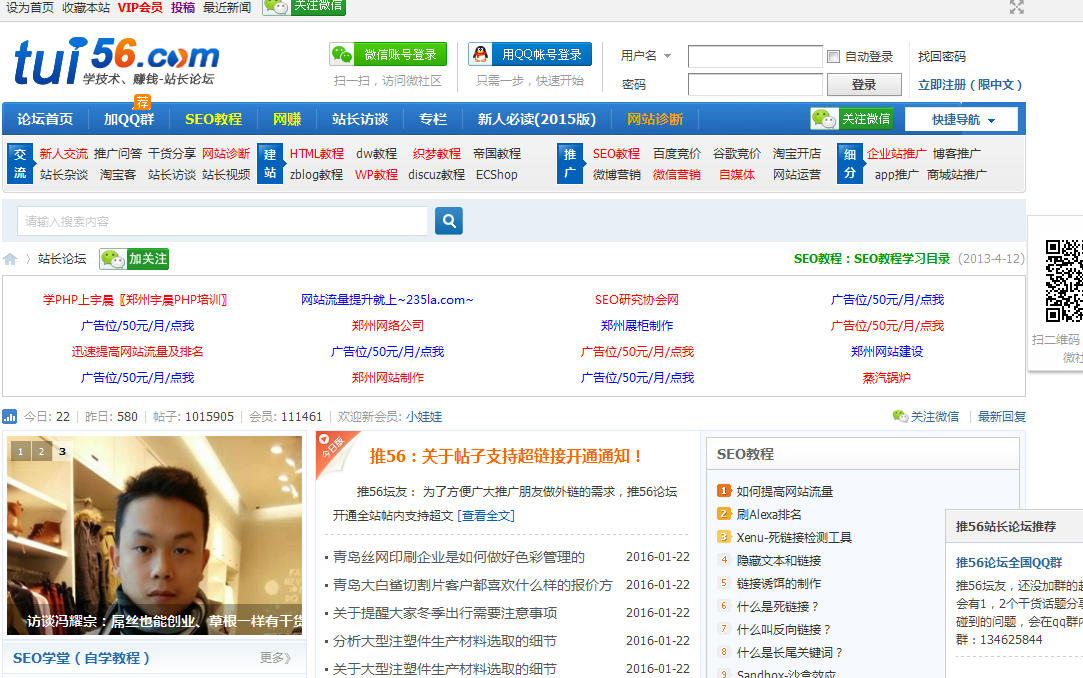Open the interview photo thumbnail
1083x678 pixels.
click(x=155, y=535)
